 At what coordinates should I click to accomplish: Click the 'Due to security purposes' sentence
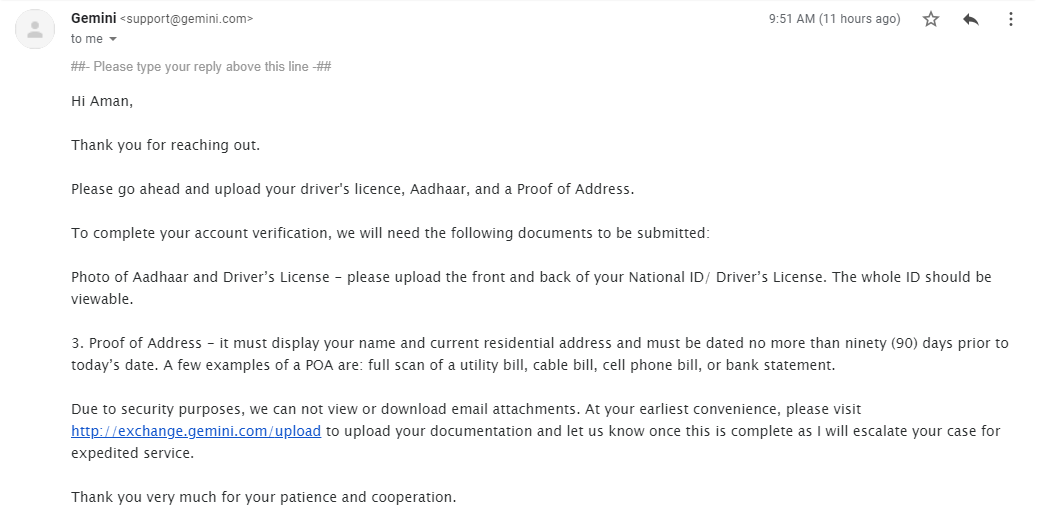click(466, 409)
